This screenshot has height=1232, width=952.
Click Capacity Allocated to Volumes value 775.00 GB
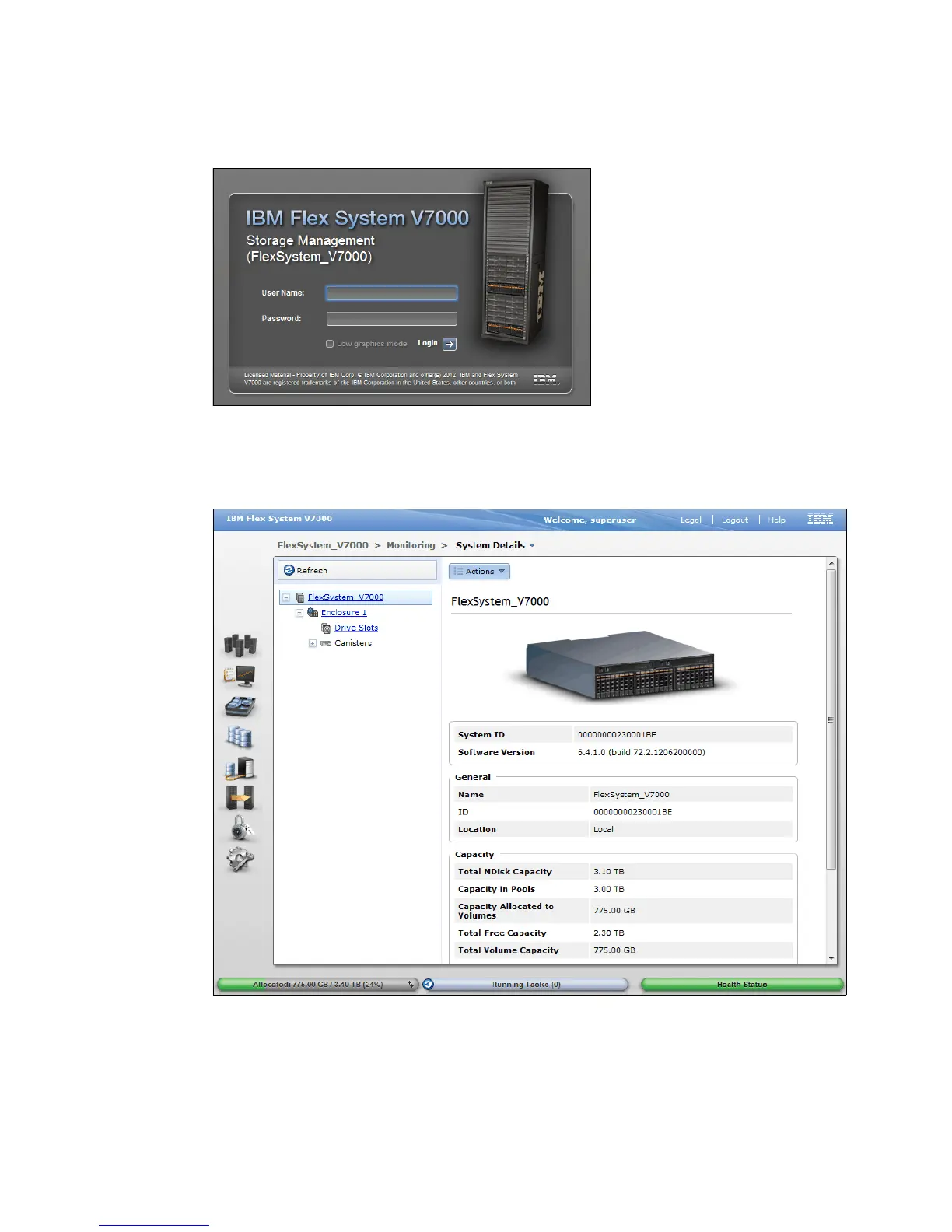614,910
